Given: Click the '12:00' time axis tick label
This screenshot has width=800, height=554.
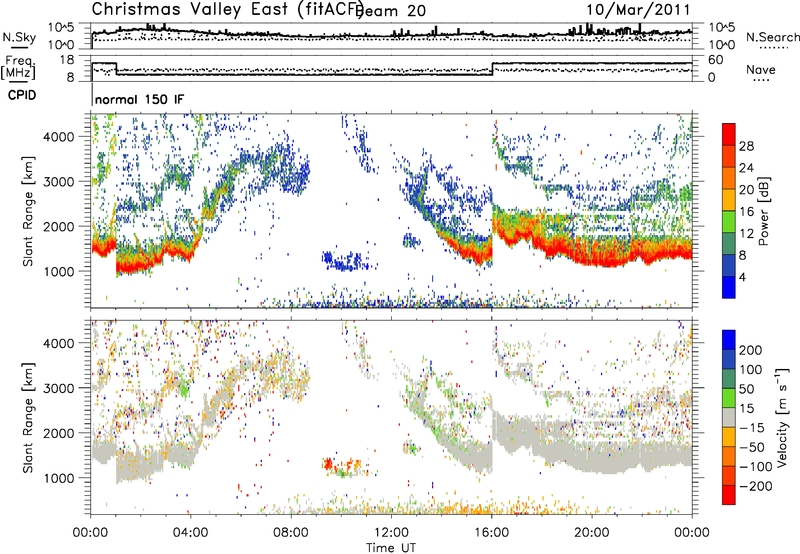Looking at the screenshot, I should [391, 532].
